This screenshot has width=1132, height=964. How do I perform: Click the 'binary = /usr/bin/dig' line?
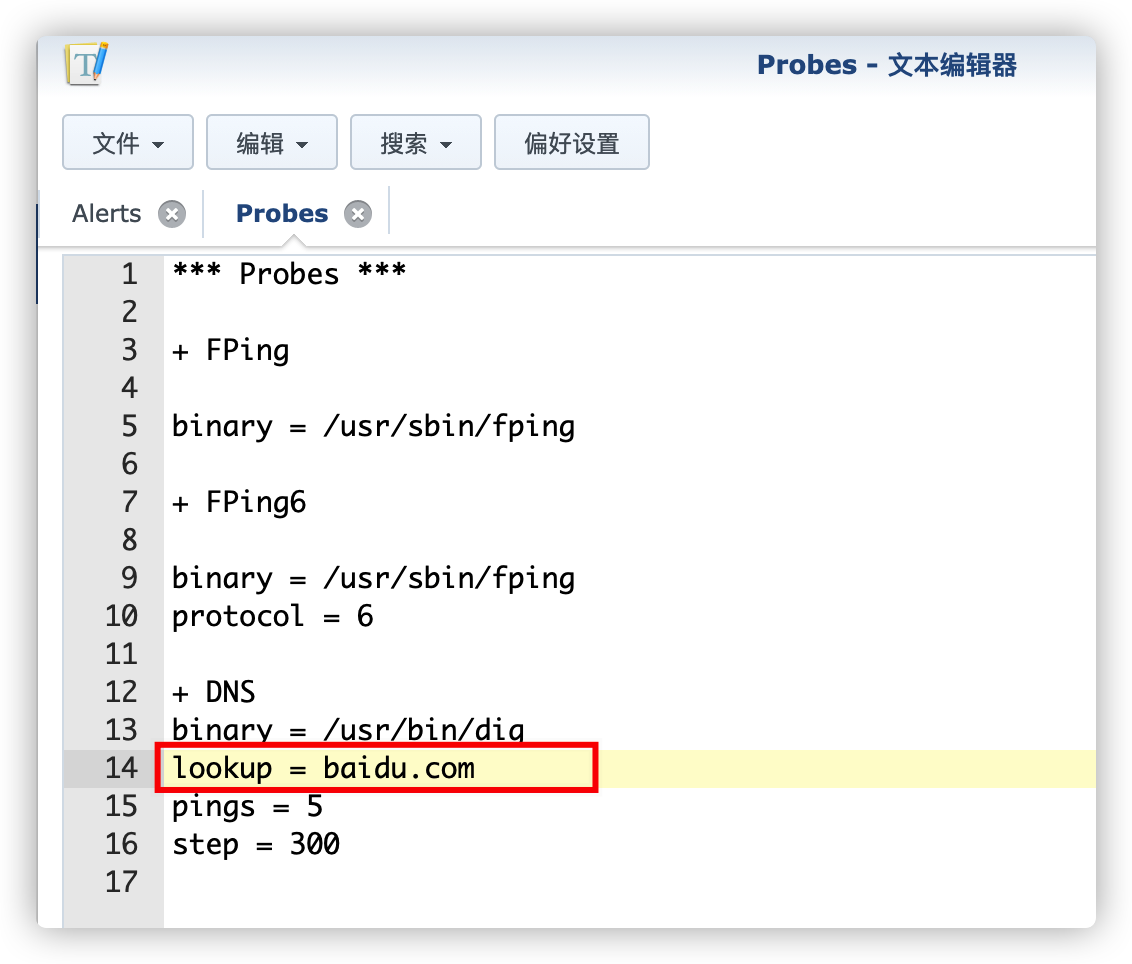point(348,730)
